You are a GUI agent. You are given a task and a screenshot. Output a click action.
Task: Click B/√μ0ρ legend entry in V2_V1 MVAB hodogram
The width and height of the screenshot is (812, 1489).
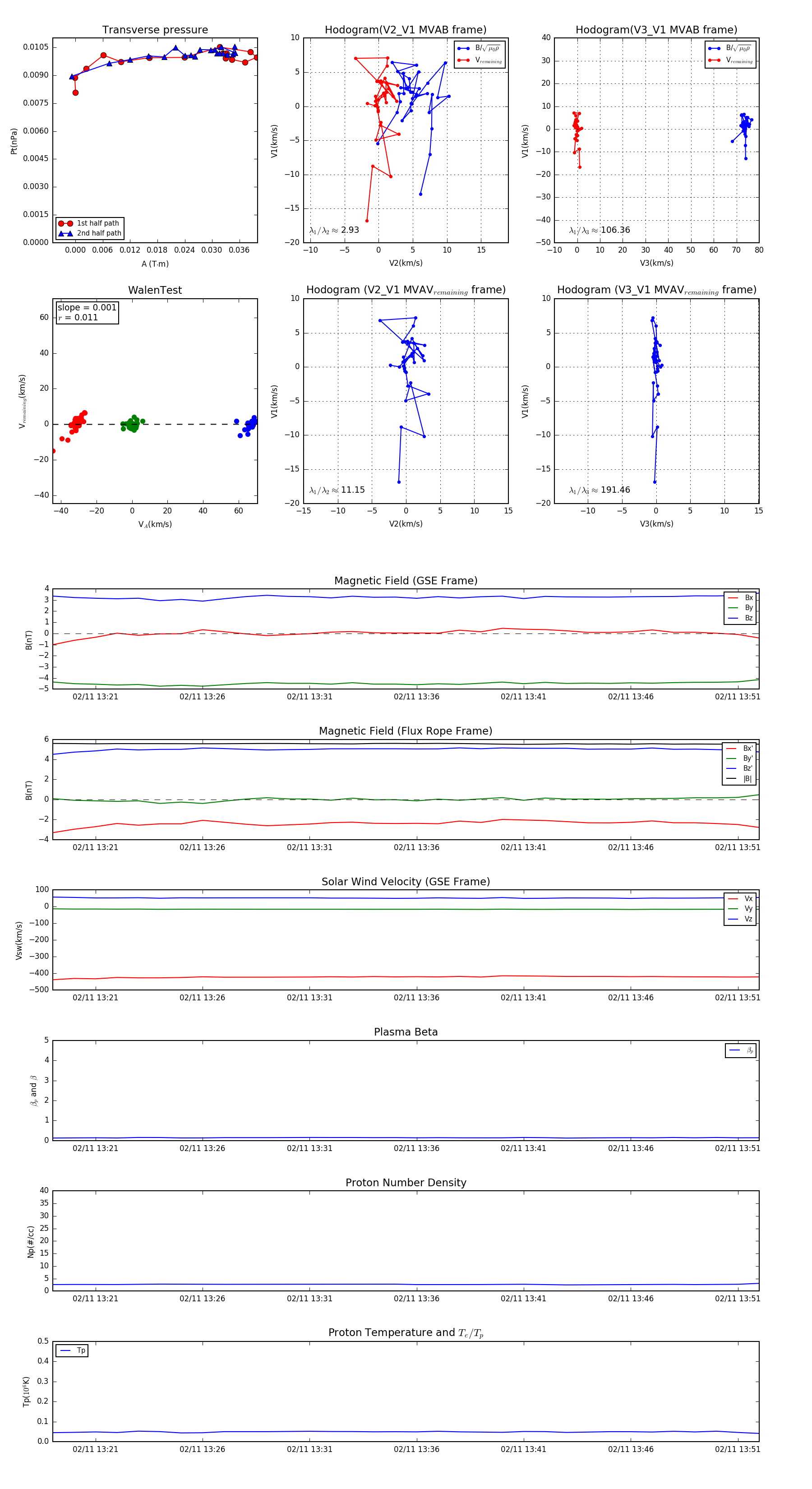coord(479,49)
